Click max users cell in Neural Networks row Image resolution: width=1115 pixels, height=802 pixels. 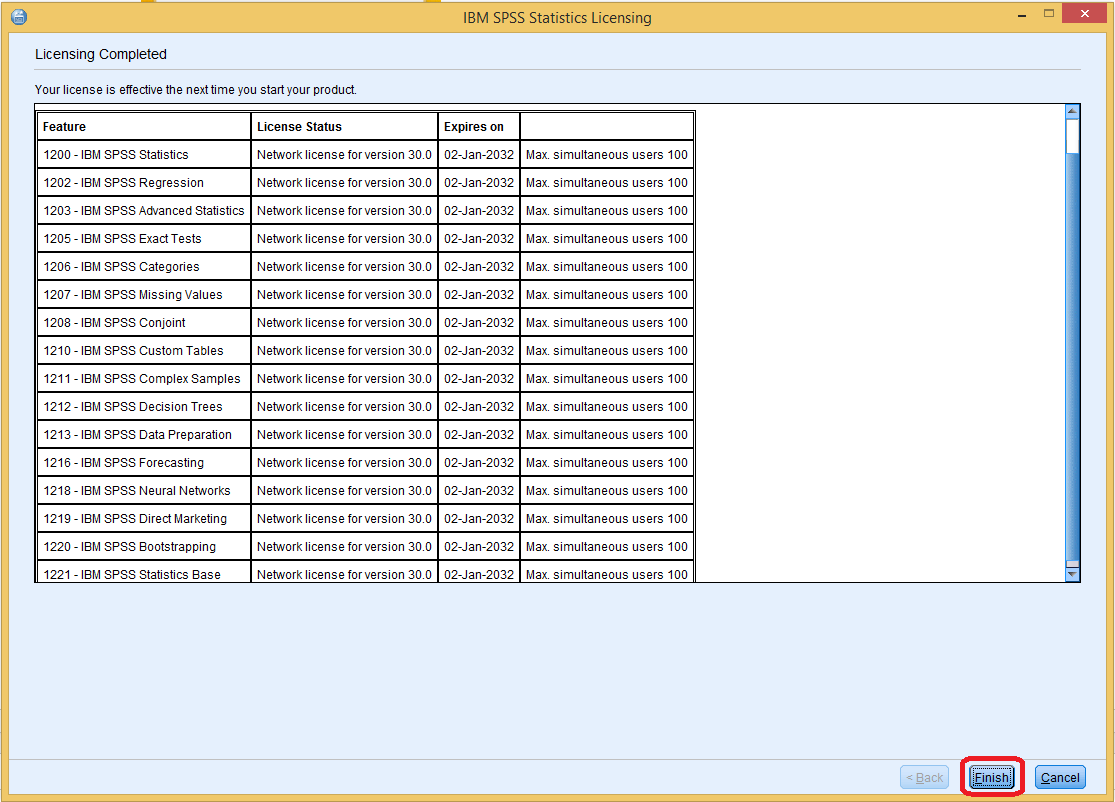[x=607, y=491]
